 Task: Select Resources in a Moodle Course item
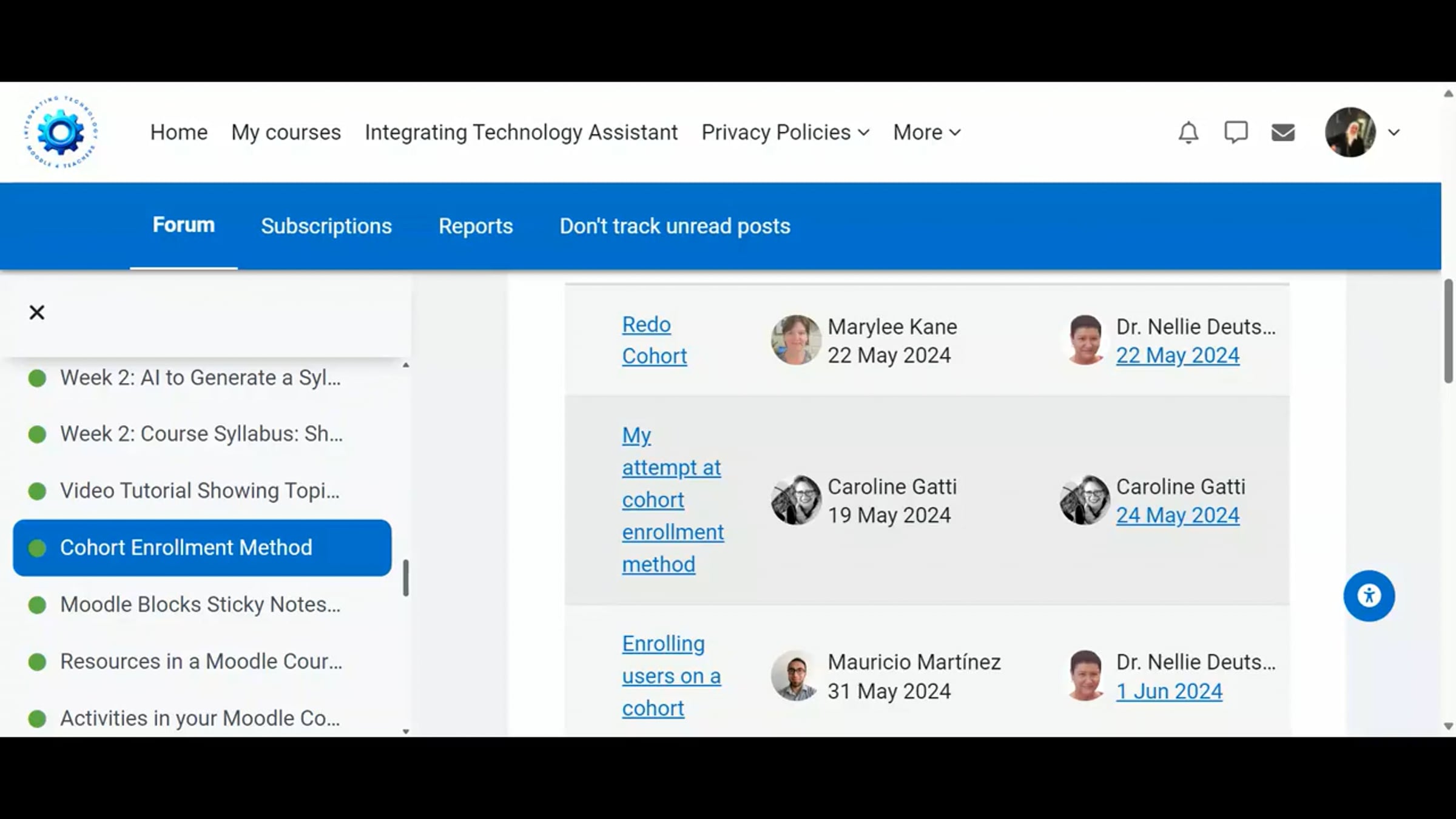pos(201,661)
